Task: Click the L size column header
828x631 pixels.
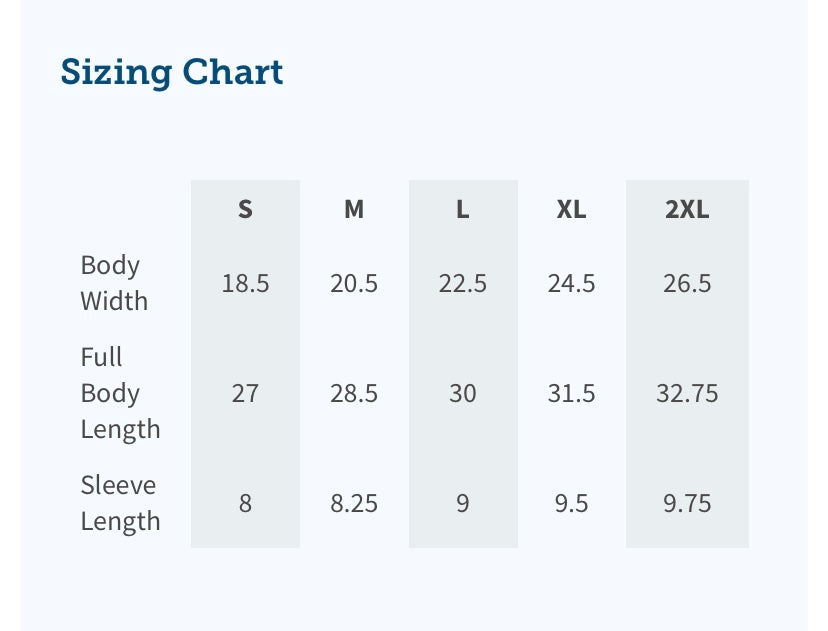Action: [462, 209]
